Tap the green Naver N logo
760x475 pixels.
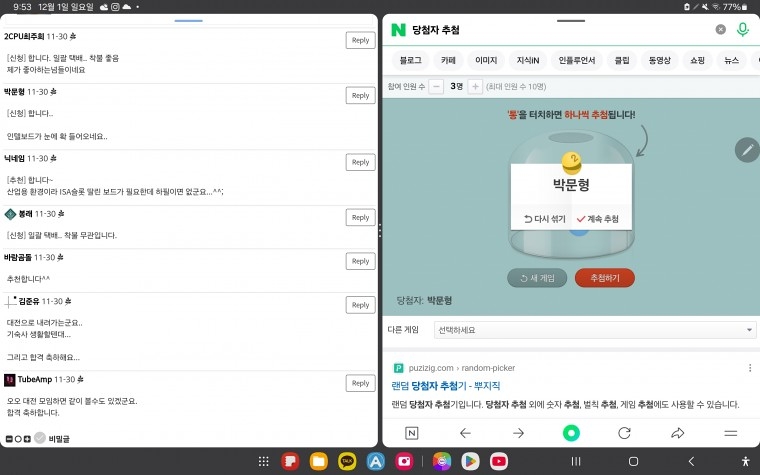(x=398, y=30)
